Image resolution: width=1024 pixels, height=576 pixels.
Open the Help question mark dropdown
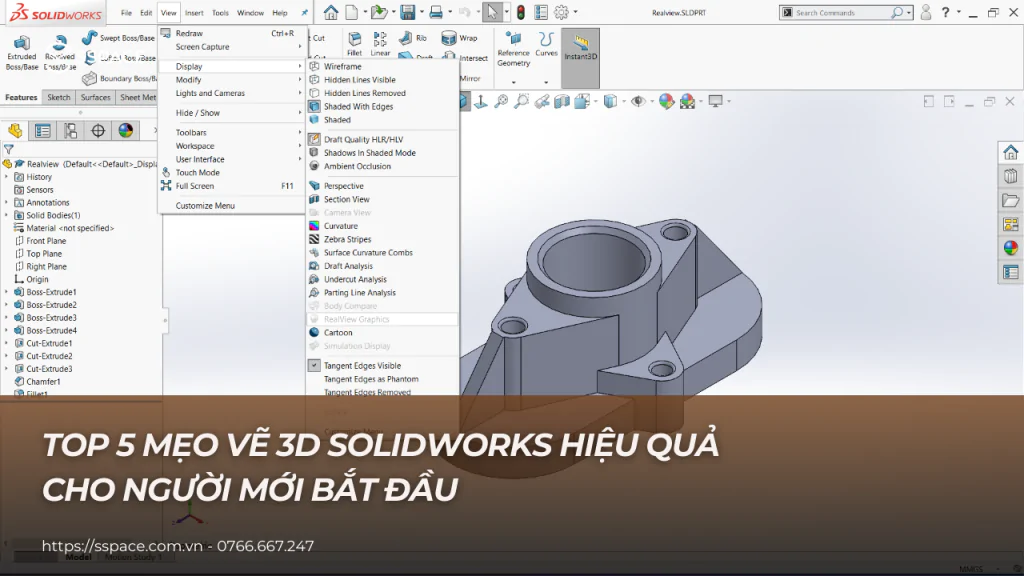pos(959,12)
